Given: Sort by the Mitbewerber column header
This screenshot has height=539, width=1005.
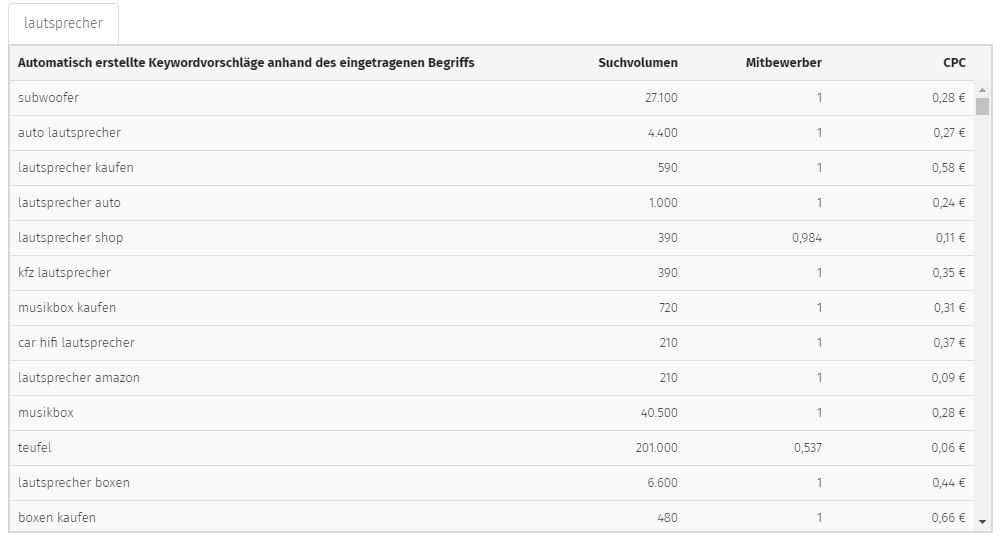Looking at the screenshot, I should coord(783,63).
